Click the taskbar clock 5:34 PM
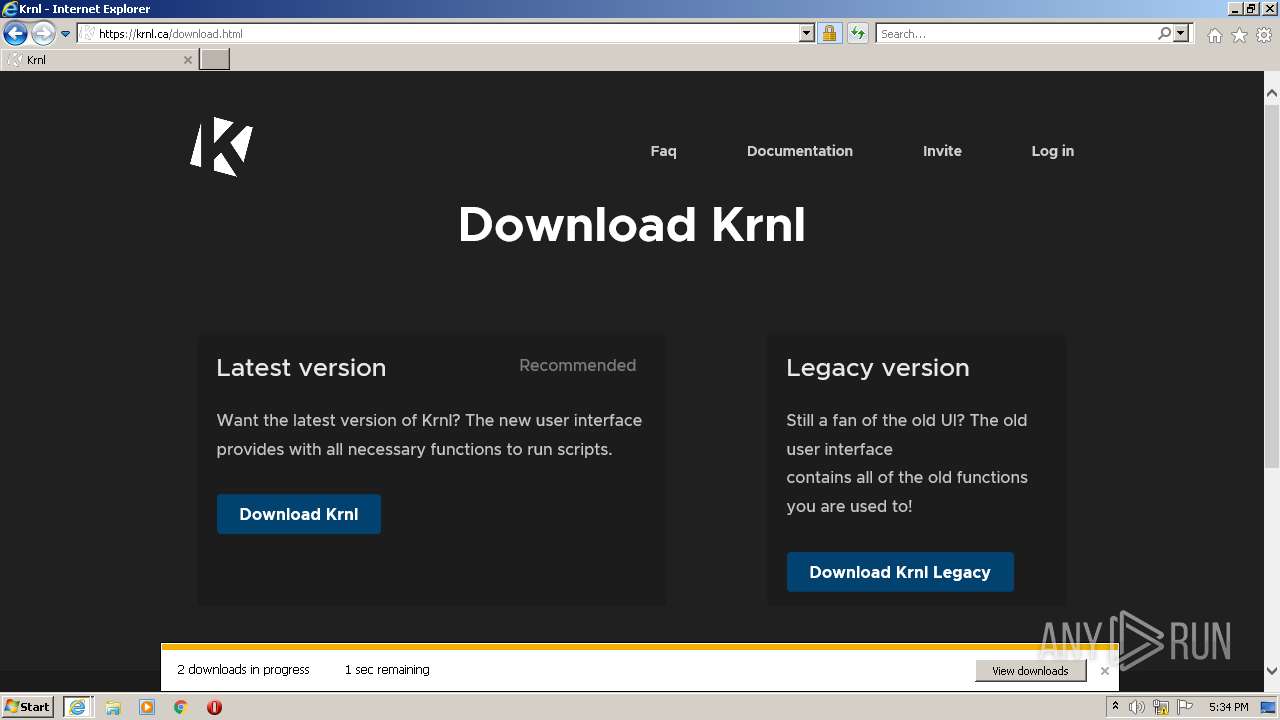Viewport: 1280px width, 720px height. [x=1228, y=707]
